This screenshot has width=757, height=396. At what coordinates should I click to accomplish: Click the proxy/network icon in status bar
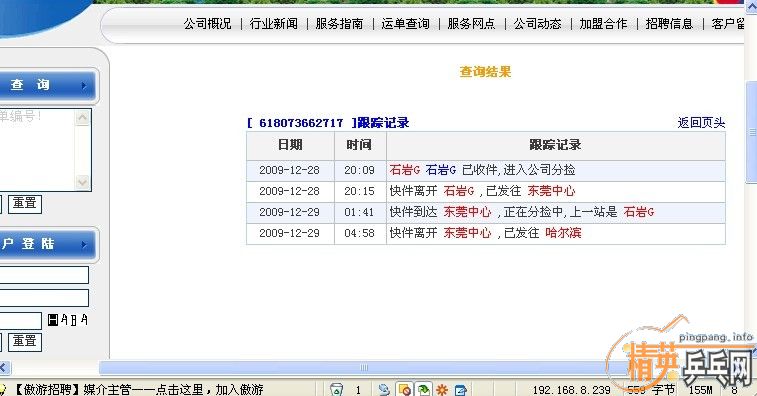click(384, 389)
